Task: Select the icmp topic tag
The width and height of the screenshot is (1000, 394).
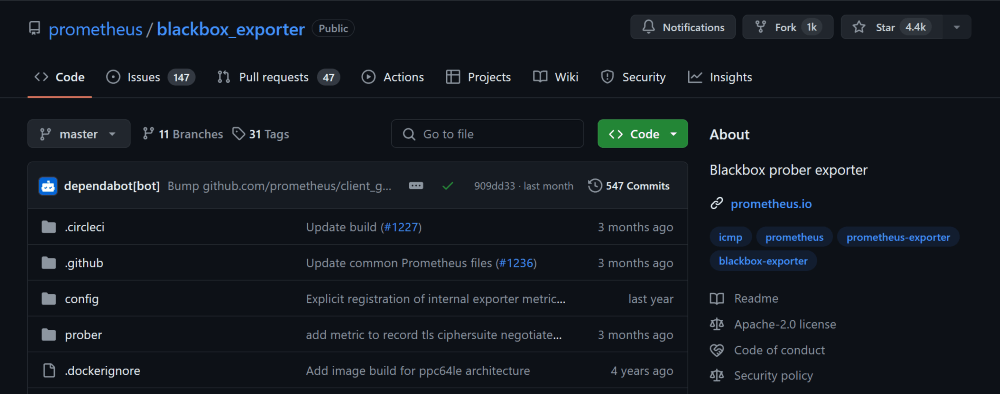Action: (730, 237)
